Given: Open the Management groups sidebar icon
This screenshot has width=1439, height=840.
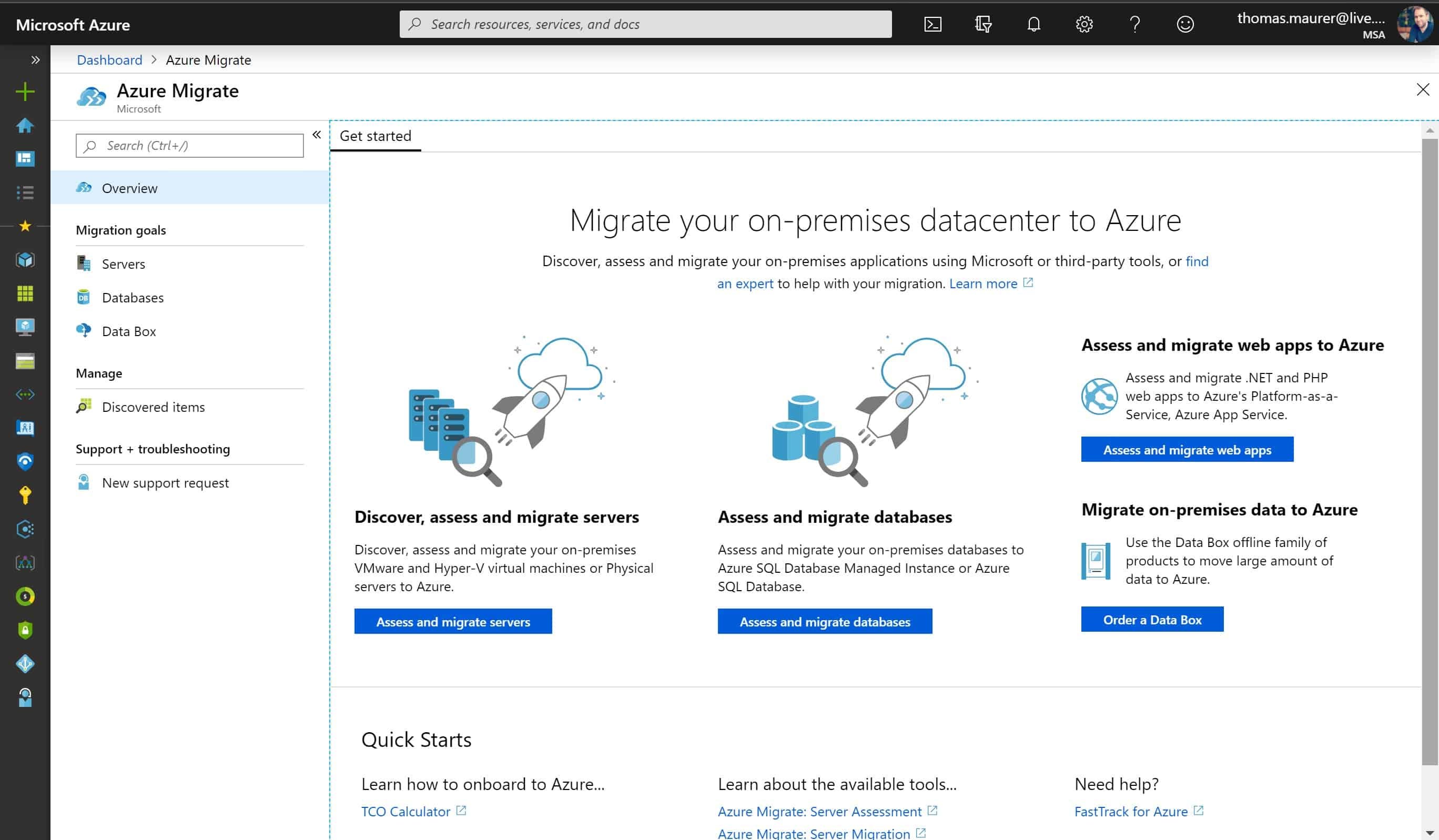Looking at the screenshot, I should click(25, 562).
